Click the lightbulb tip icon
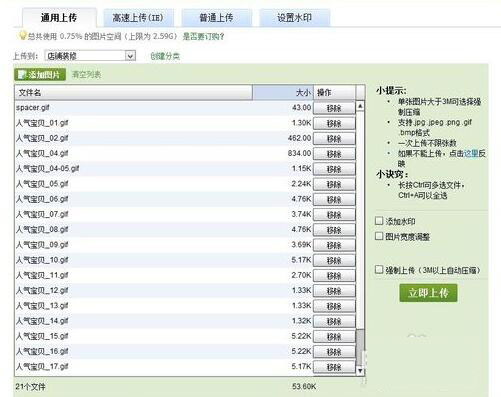501x397 pixels. click(22, 35)
